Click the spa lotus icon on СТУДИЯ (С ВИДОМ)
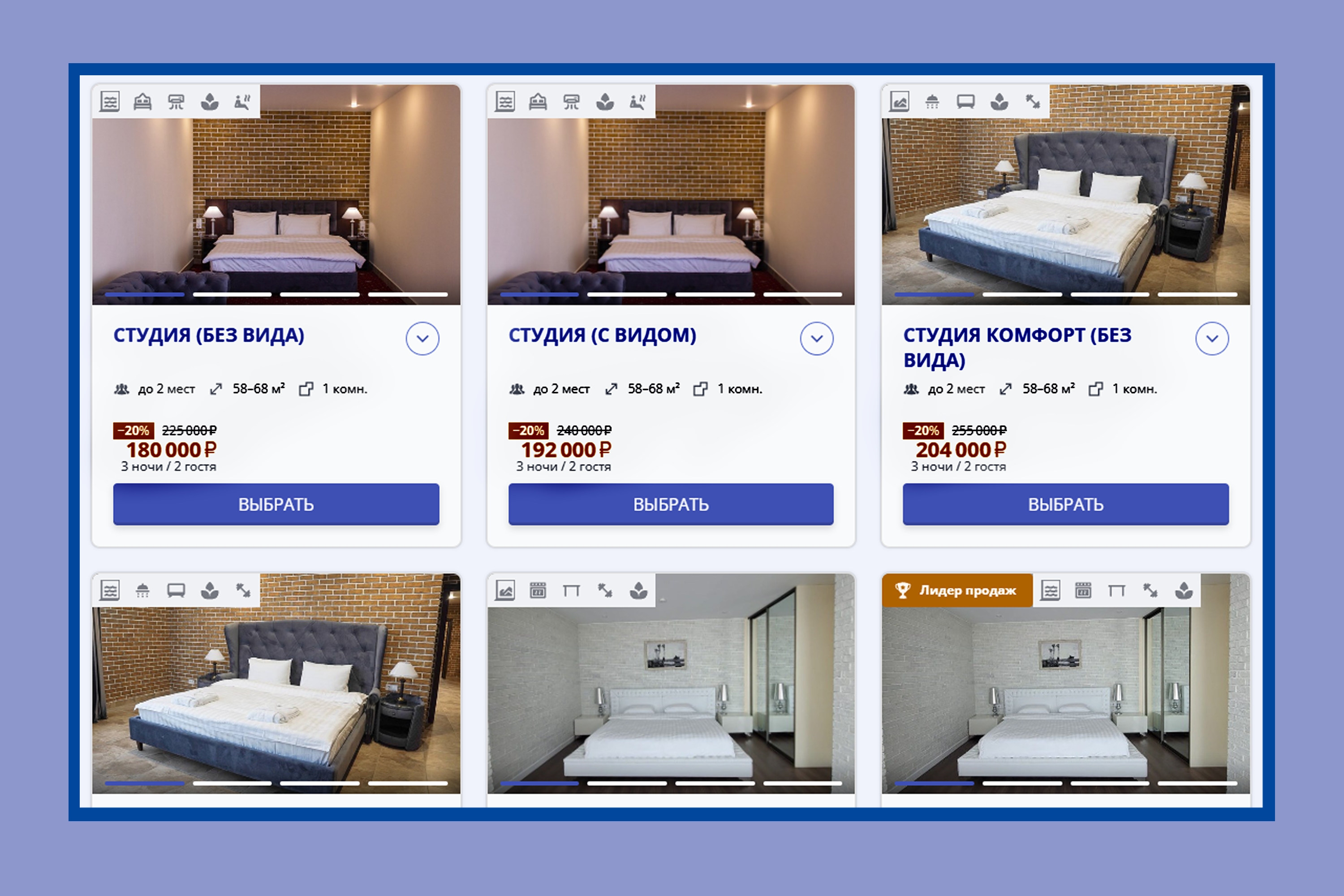1344x896 pixels. tap(605, 102)
